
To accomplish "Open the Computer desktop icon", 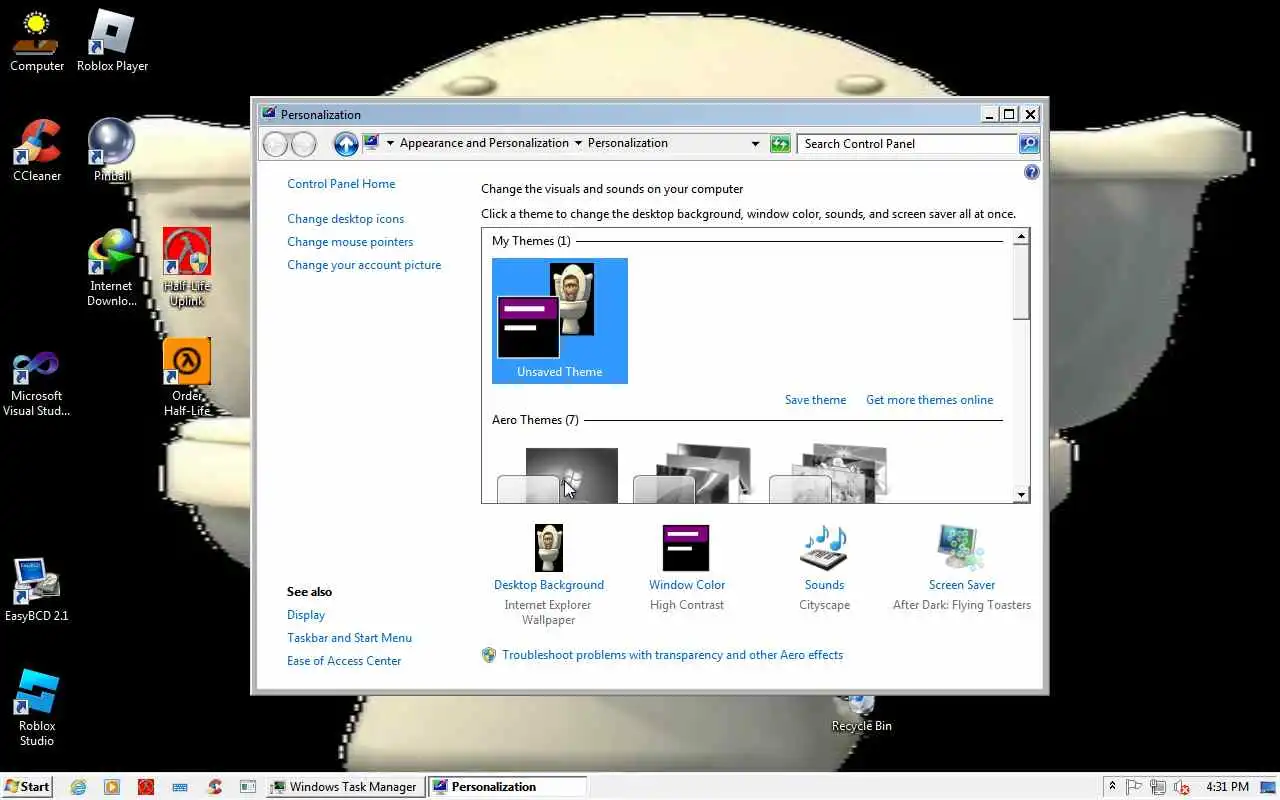I will (x=37, y=41).
